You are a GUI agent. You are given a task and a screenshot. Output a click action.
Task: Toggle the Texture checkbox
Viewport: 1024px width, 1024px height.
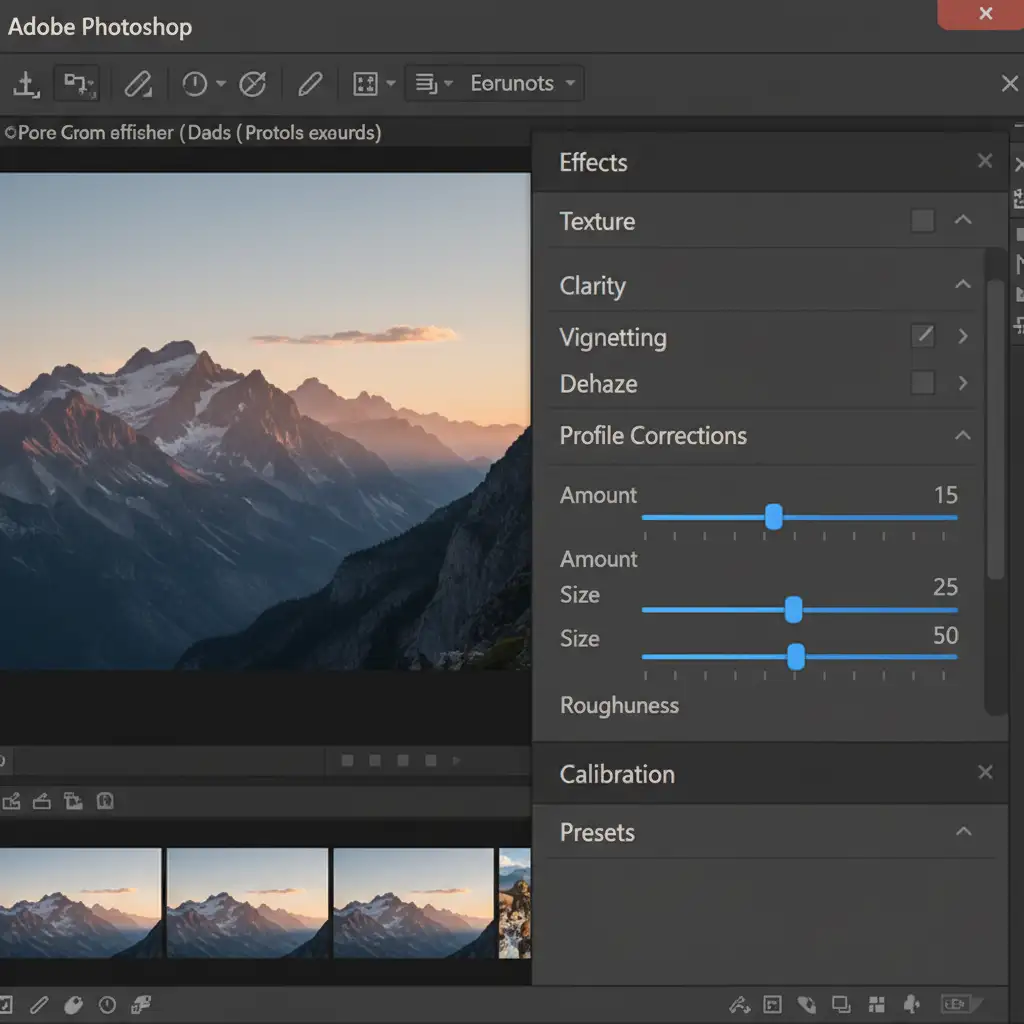[x=922, y=221]
